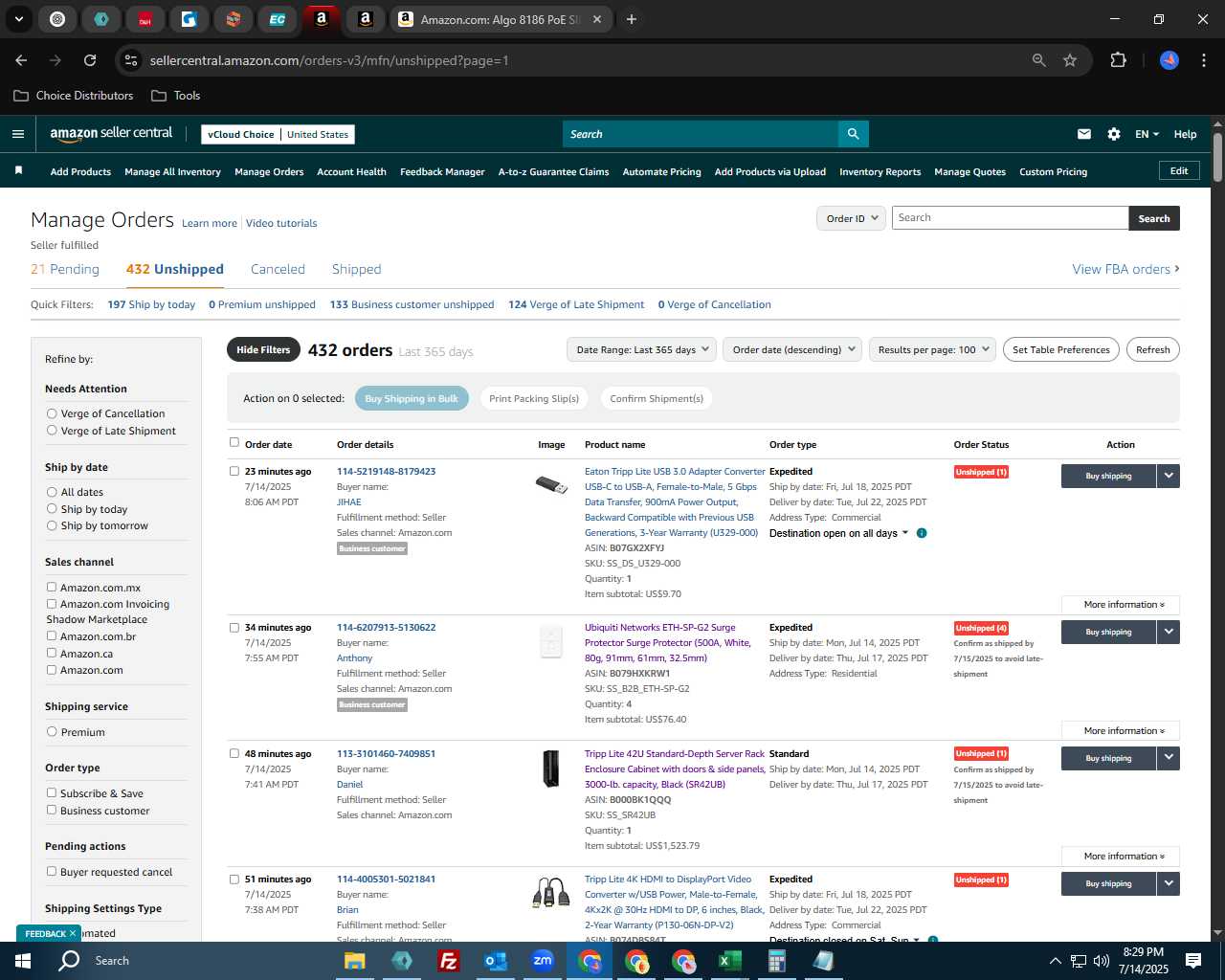Viewport: 1225px width, 980px height.
Task: Click the search magnifier button in header
Action: [853, 134]
